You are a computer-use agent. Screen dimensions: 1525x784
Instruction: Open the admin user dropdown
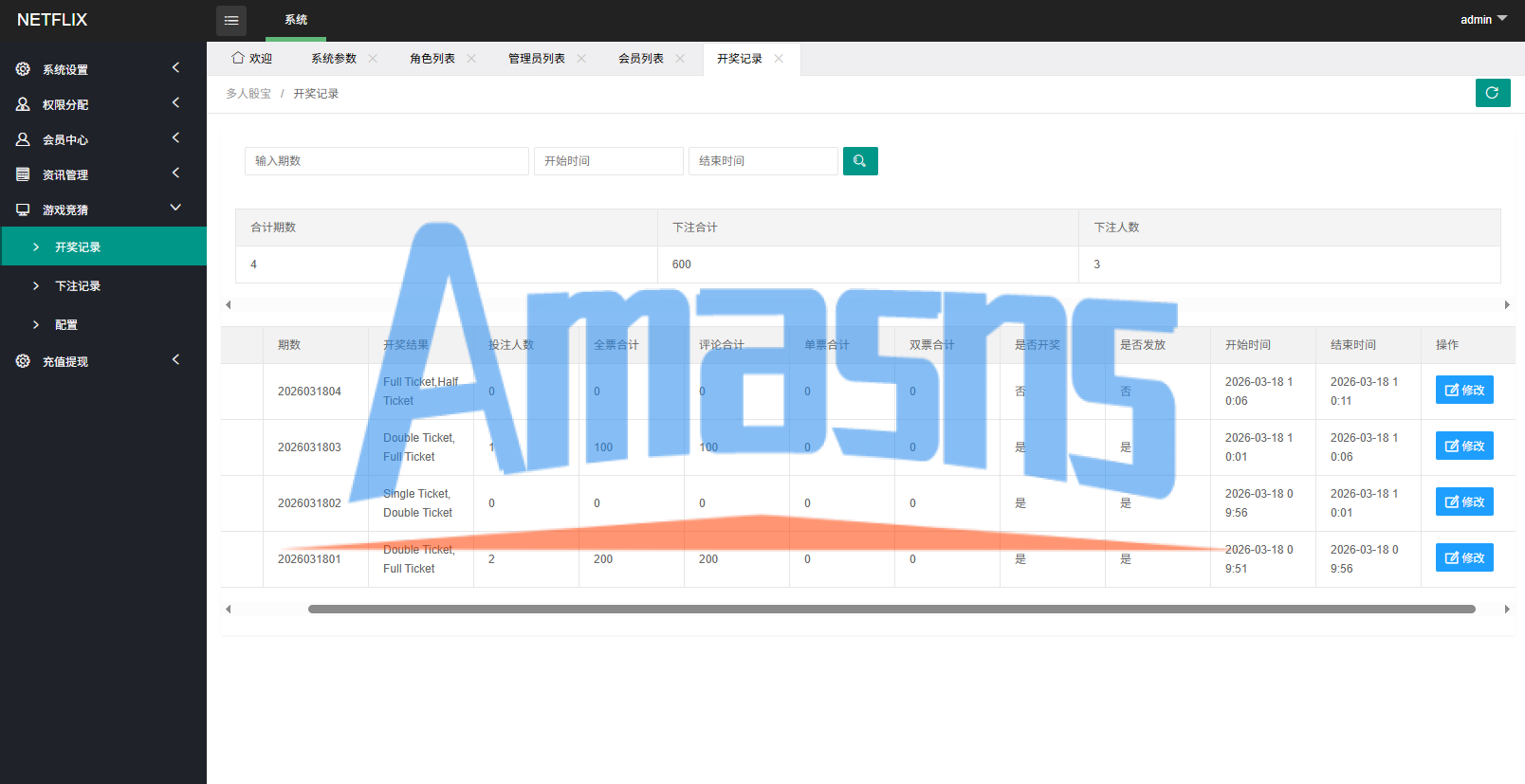(x=1483, y=20)
